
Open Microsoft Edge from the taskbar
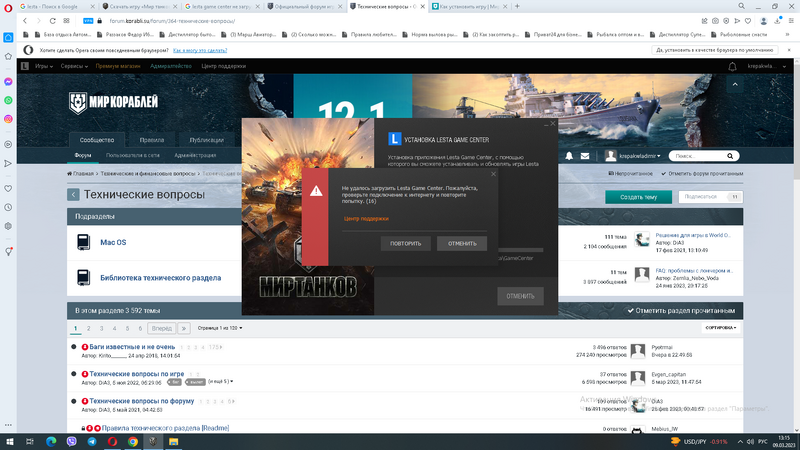pos(51,441)
